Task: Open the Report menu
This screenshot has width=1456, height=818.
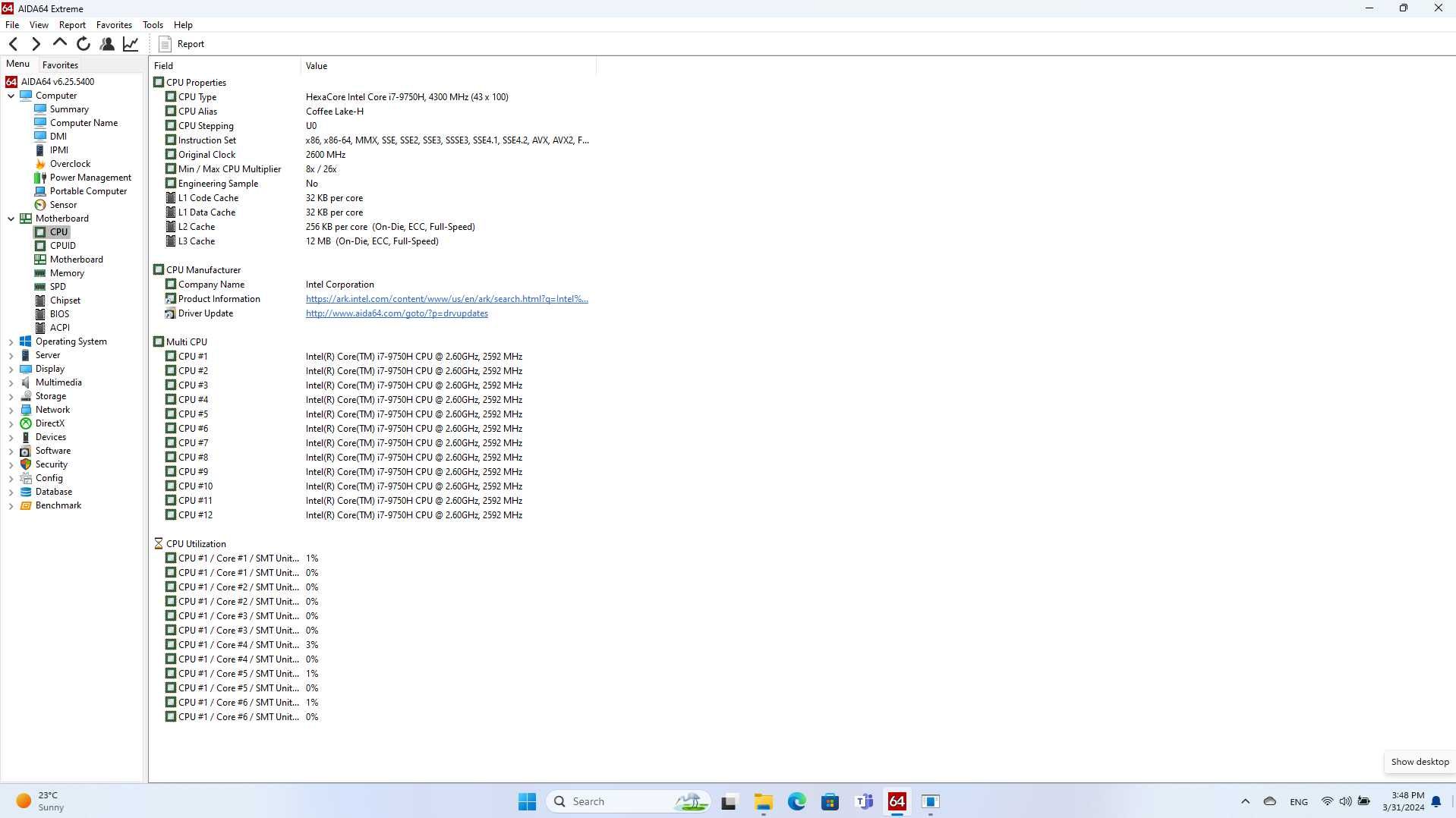Action: (x=72, y=25)
